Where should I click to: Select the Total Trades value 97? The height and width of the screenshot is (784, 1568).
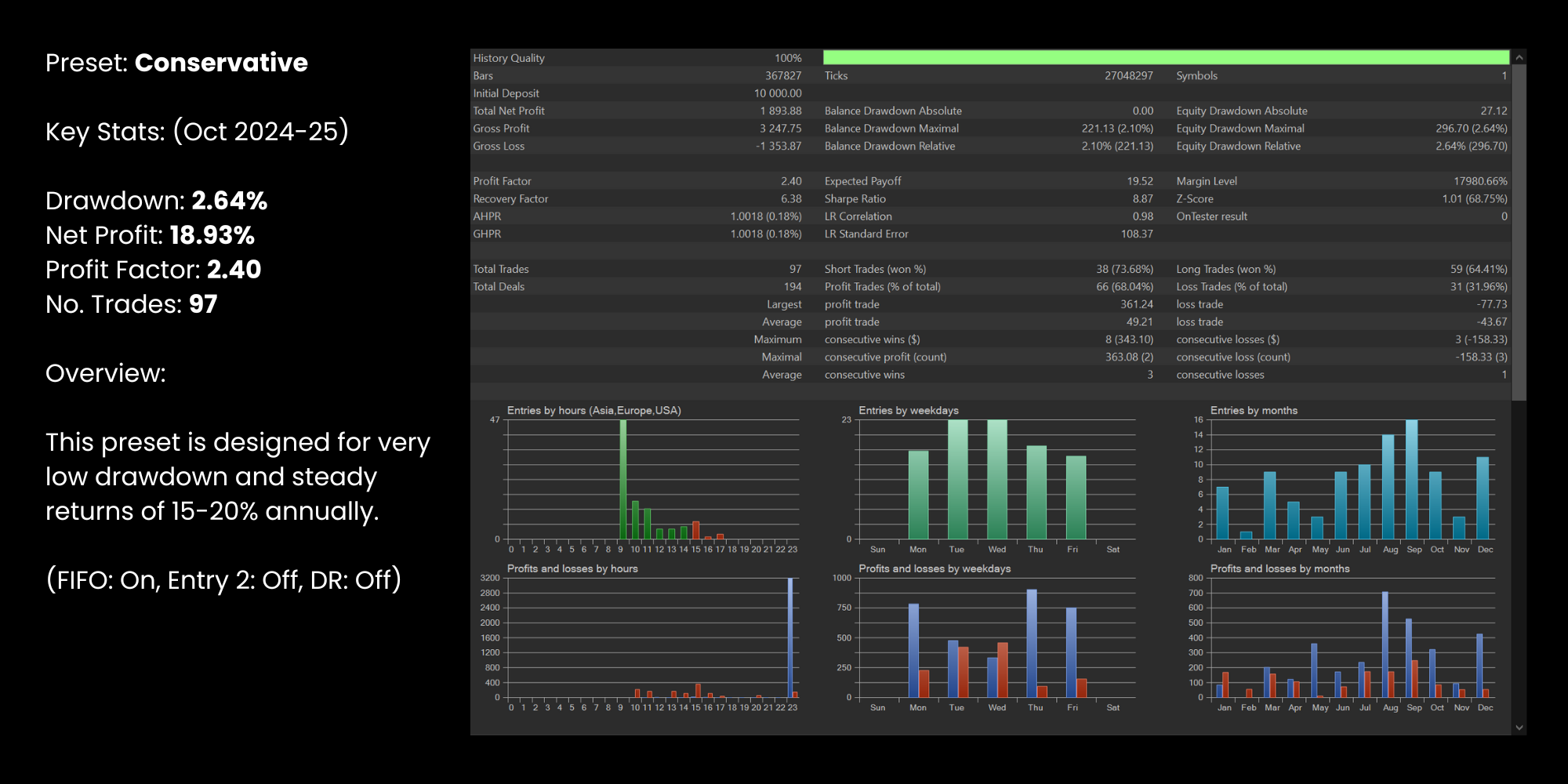point(794,270)
